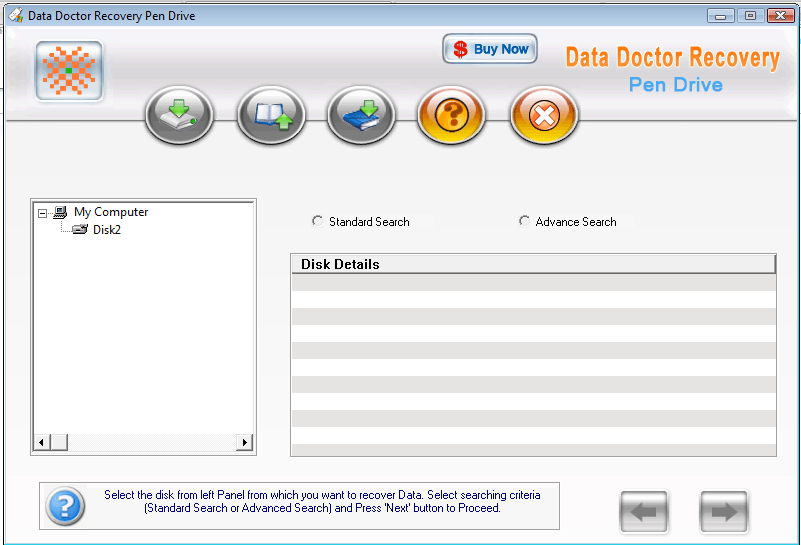Click the Disk2 drive icon
The width and height of the screenshot is (801, 545).
80,230
